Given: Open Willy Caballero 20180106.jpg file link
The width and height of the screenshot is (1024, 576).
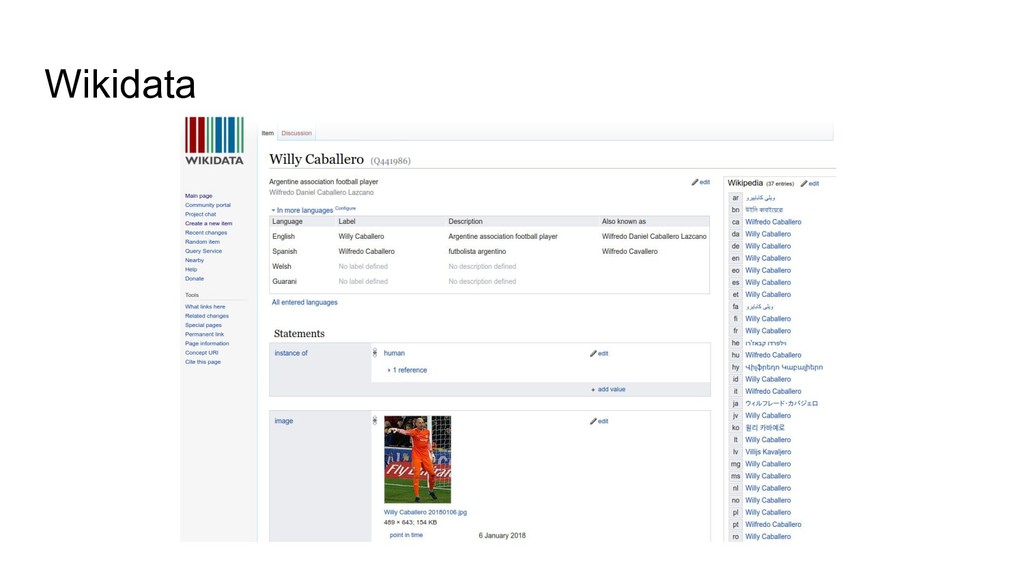Looking at the screenshot, I should 425,512.
